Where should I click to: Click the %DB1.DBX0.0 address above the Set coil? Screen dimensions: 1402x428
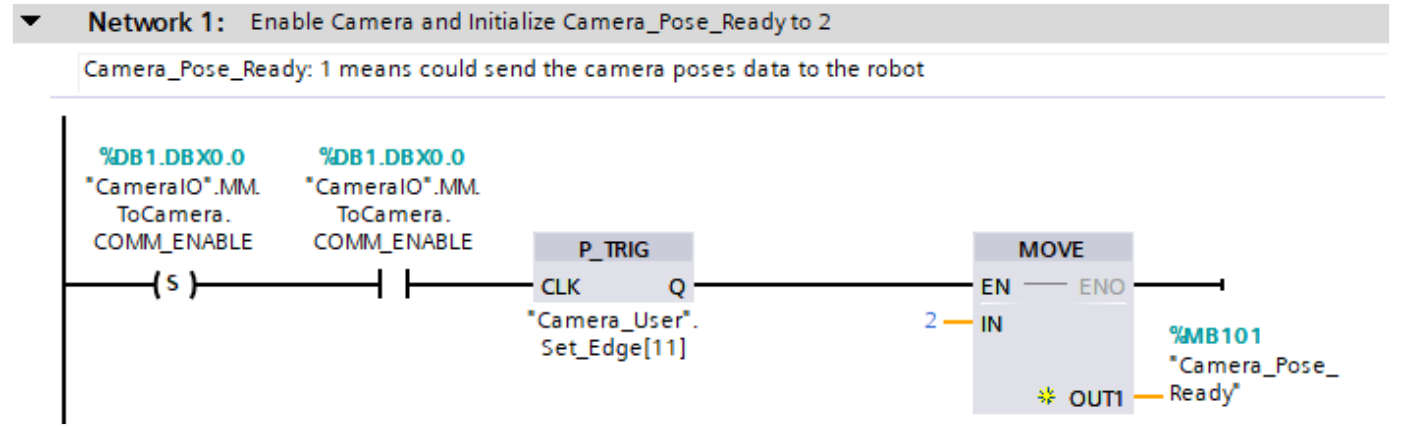pyautogui.click(x=172, y=158)
